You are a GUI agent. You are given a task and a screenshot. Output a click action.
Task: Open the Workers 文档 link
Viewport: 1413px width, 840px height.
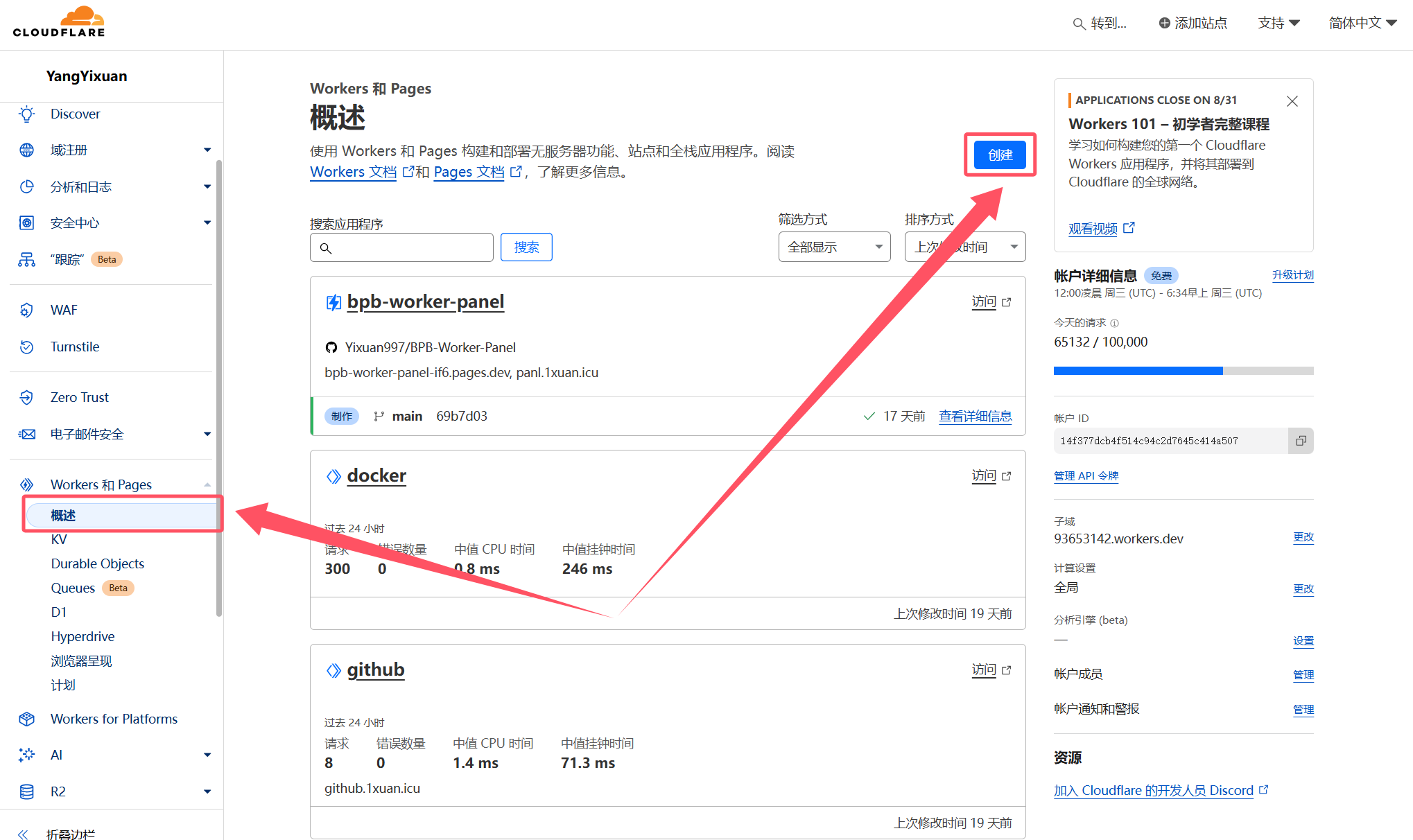pos(353,172)
